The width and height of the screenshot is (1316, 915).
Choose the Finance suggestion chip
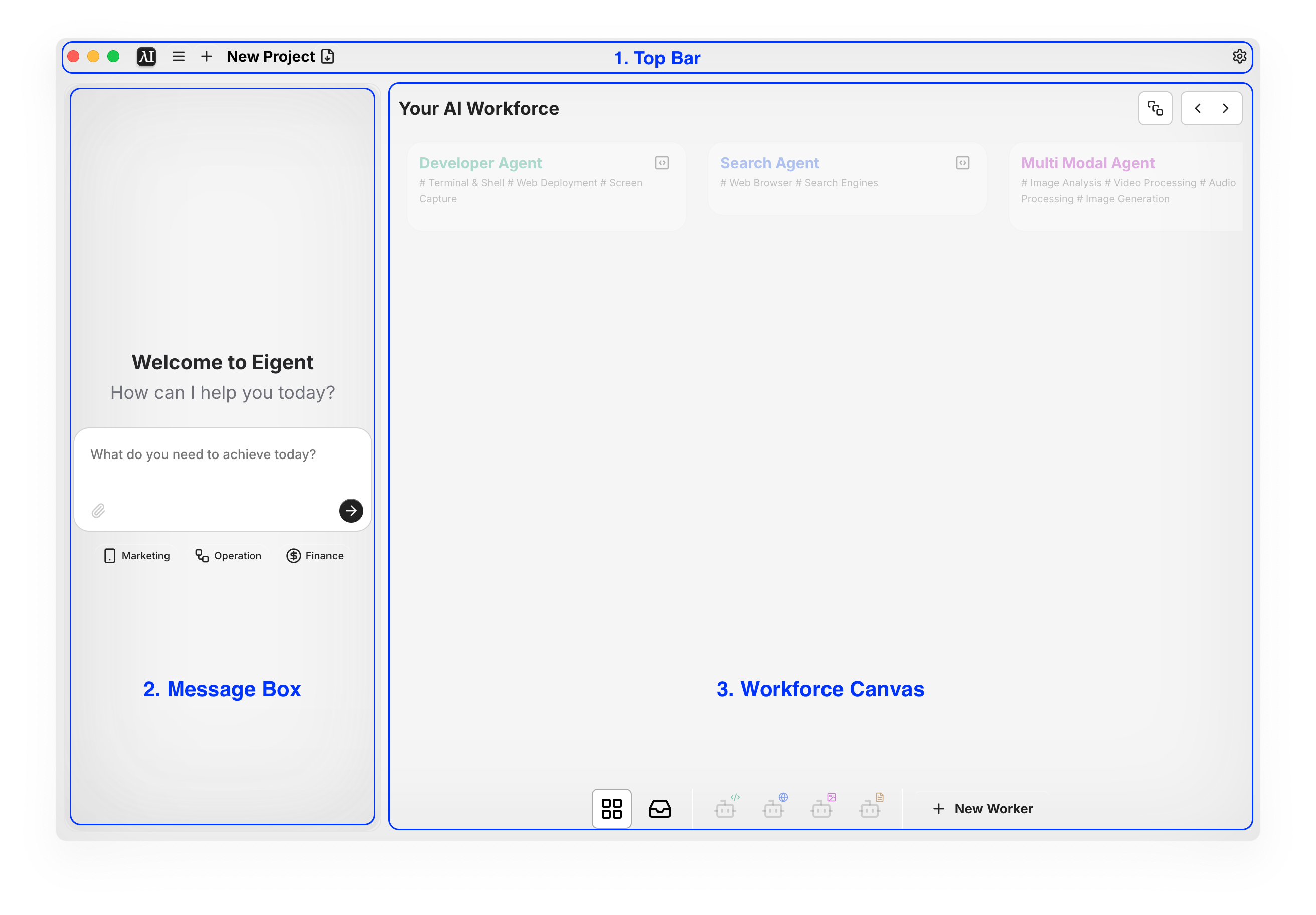tap(314, 556)
